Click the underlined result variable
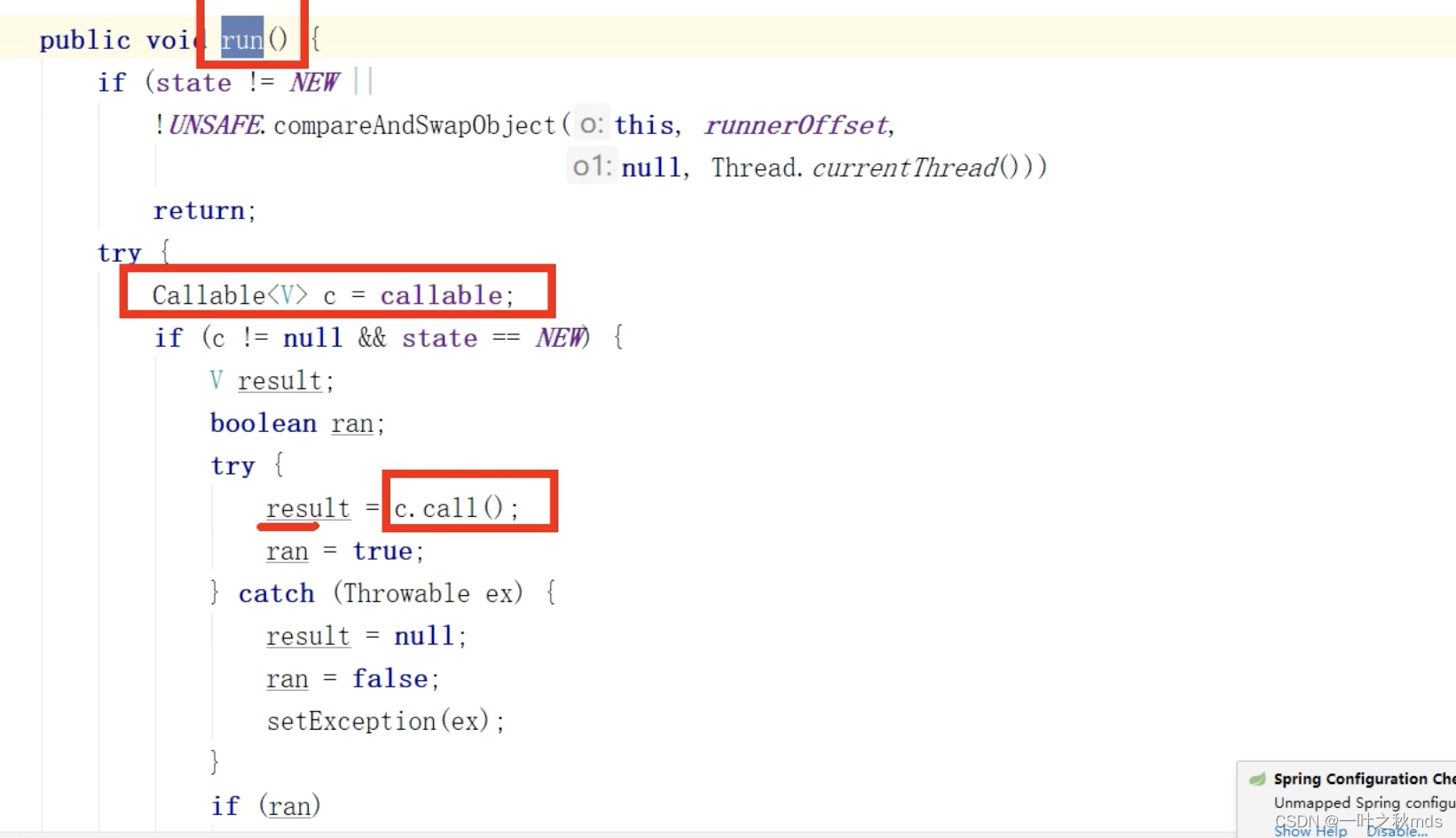This screenshot has height=838, width=1456. coord(306,508)
